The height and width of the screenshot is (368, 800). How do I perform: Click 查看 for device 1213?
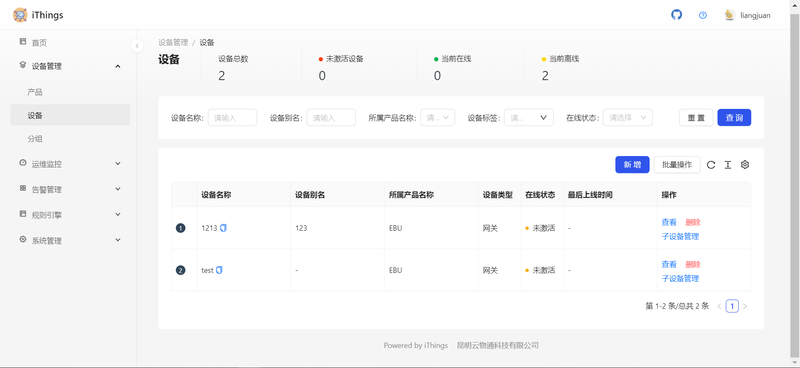pyautogui.click(x=669, y=222)
